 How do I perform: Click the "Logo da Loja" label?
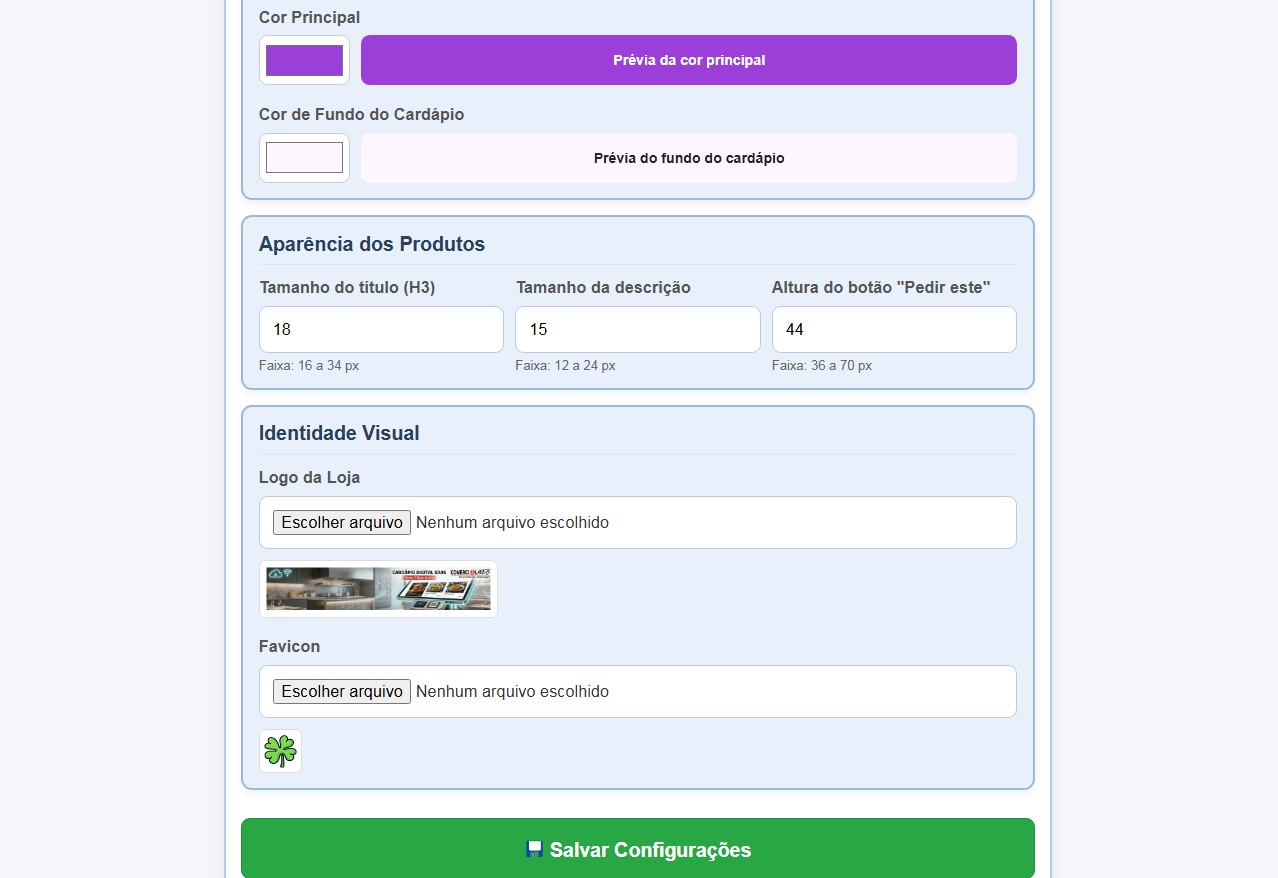(x=309, y=477)
